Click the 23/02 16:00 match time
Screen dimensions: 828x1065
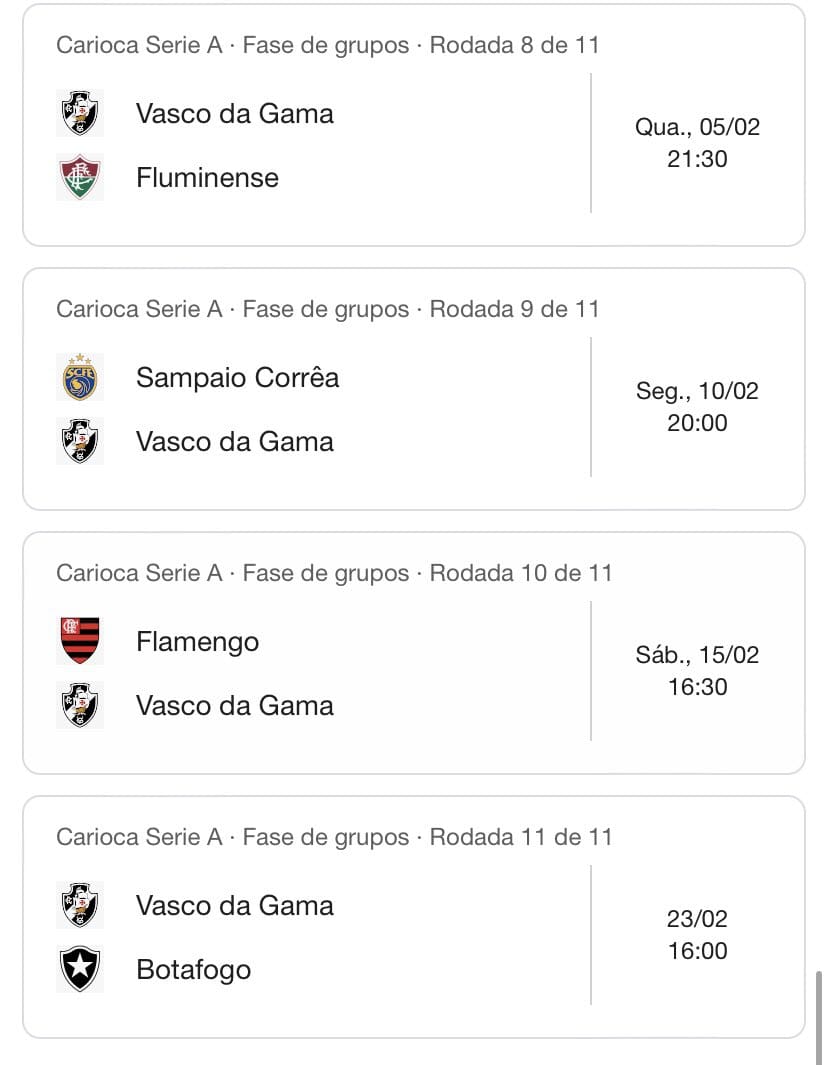pos(697,935)
